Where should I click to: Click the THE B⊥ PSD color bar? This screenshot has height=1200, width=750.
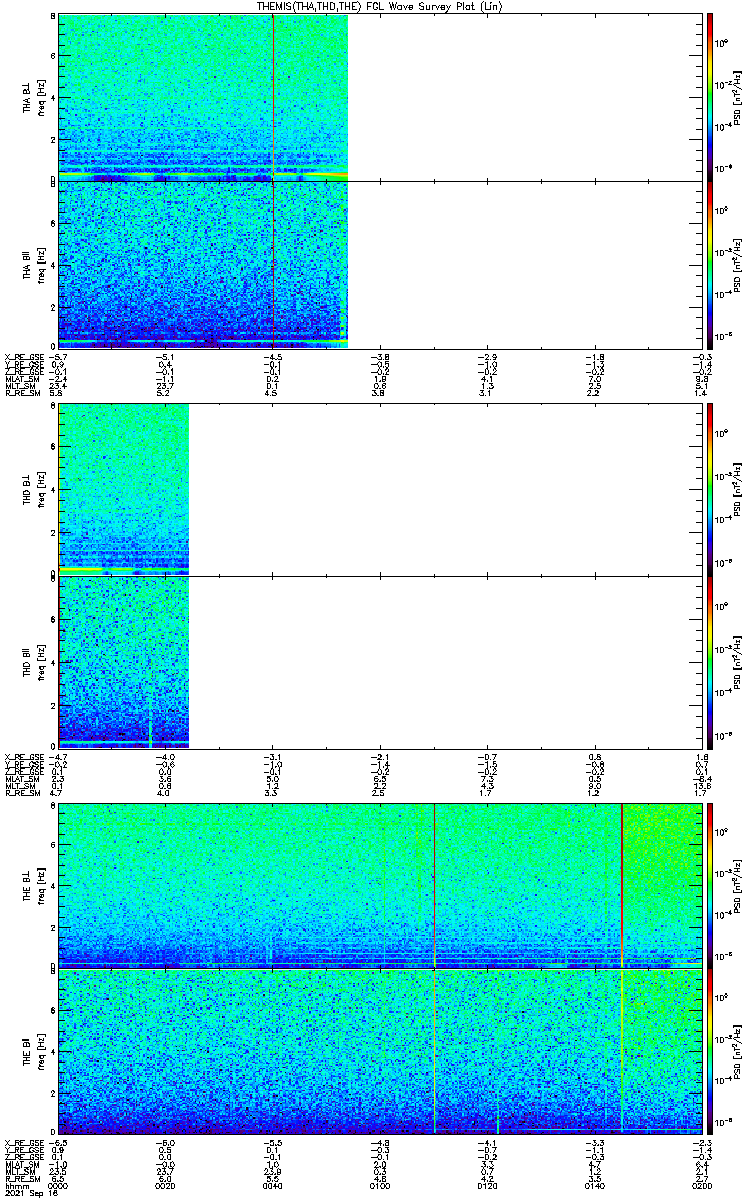[710, 885]
